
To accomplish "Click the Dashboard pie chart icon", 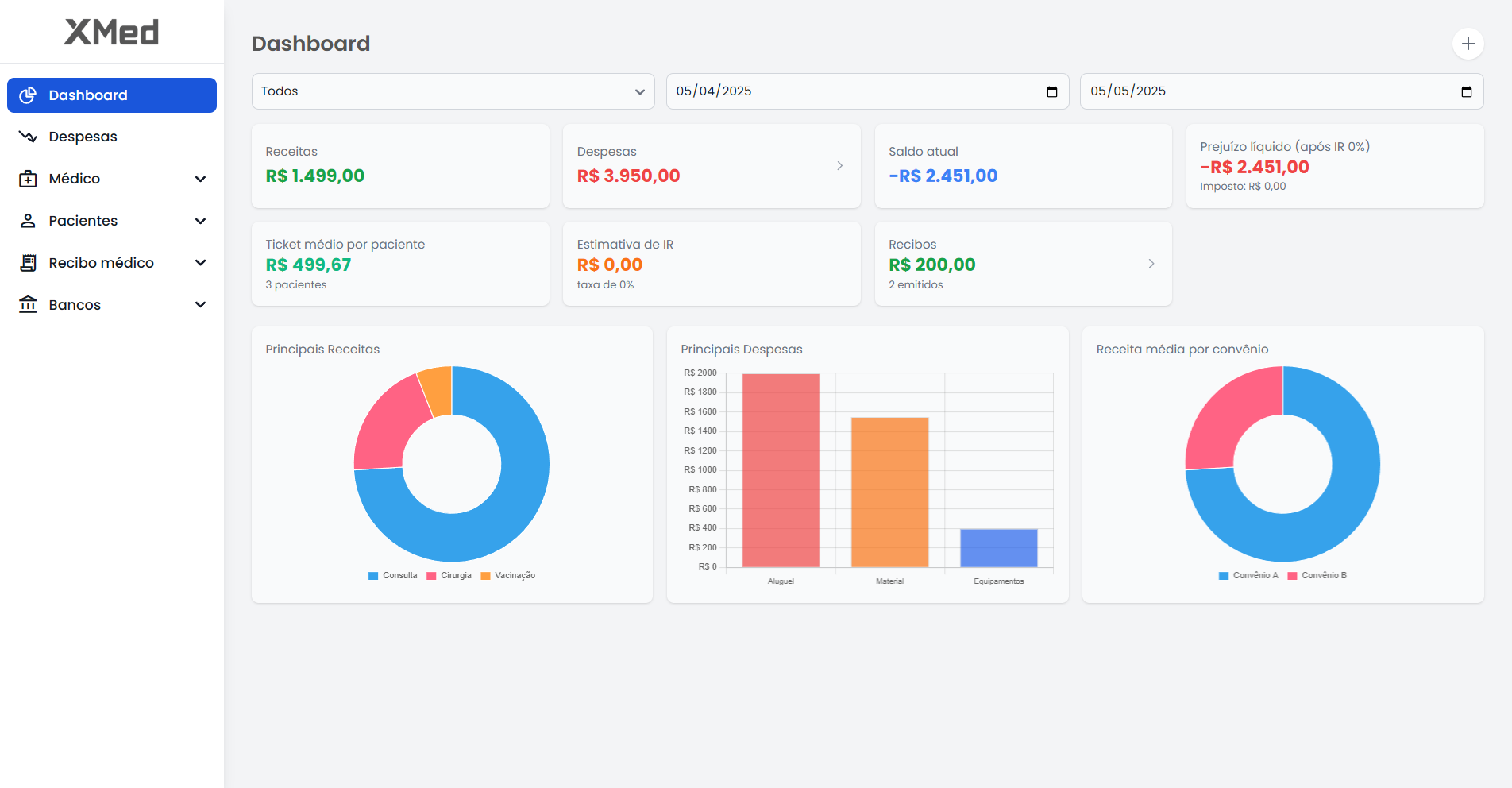I will point(28,95).
